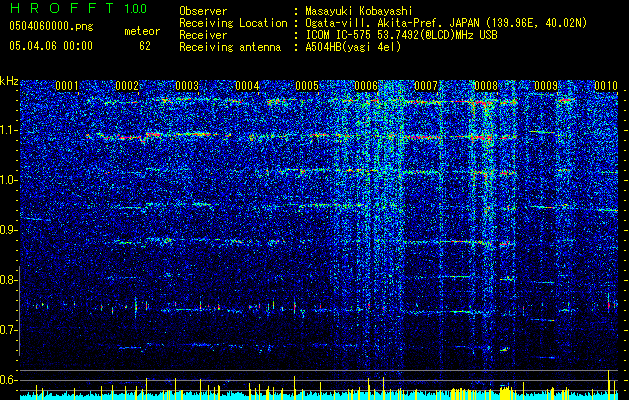
Task: Click the antenna text A504HB(yagi 4el)
Action: click(353, 47)
